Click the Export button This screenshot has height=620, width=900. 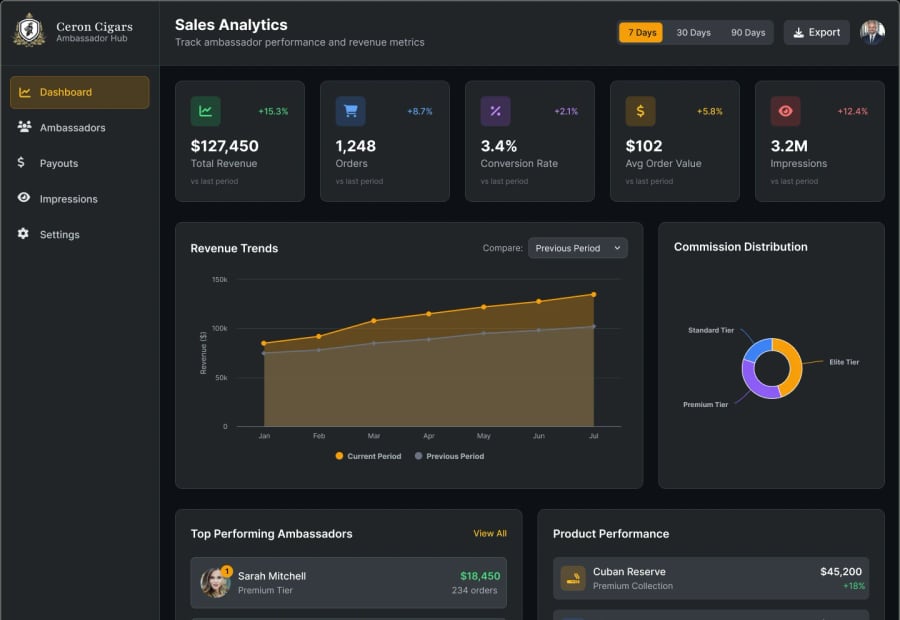click(x=816, y=33)
